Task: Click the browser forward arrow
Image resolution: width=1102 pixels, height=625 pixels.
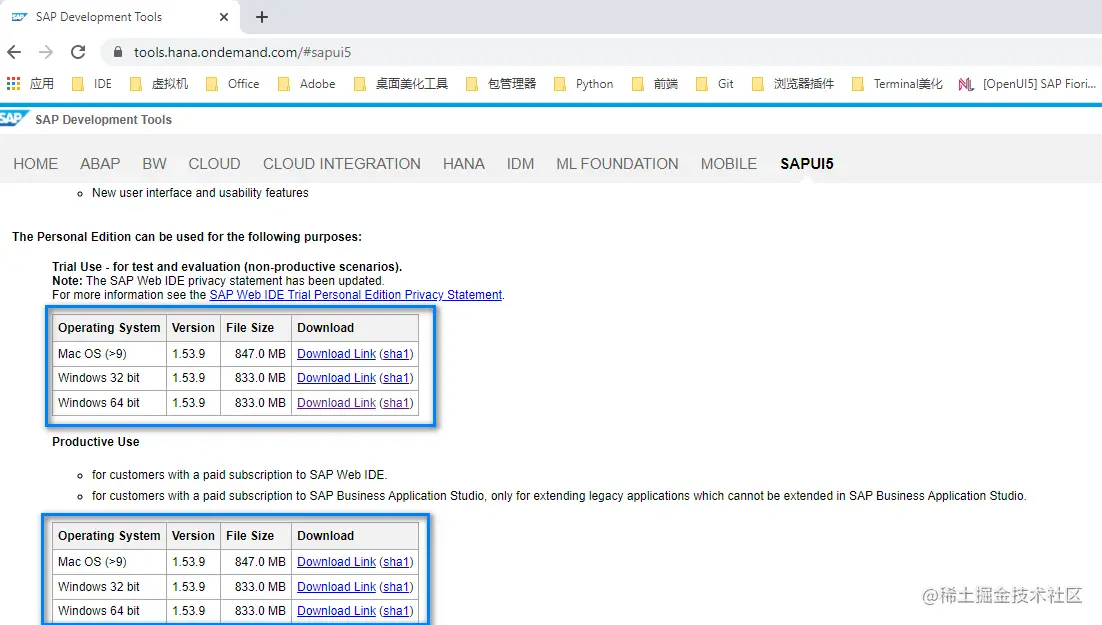Action: coord(46,52)
